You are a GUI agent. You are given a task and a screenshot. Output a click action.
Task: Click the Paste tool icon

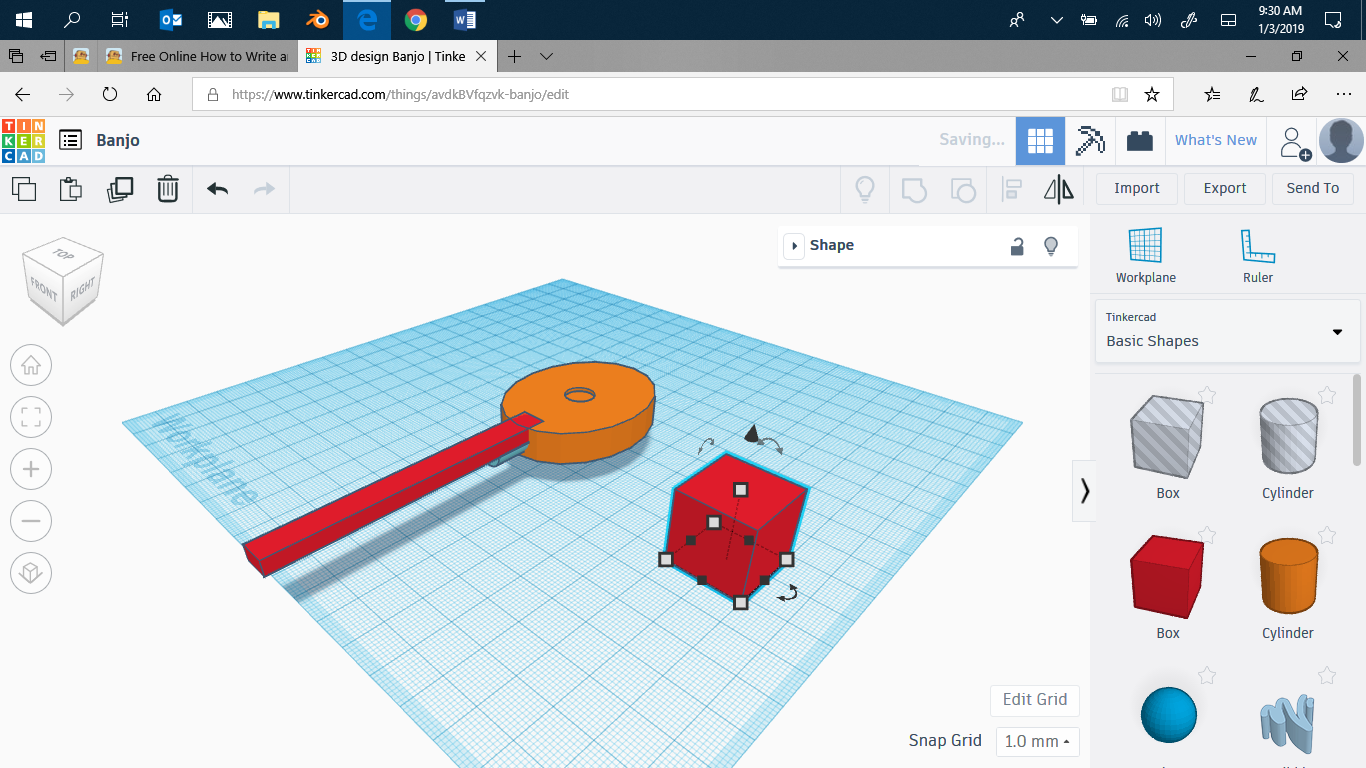click(x=71, y=188)
